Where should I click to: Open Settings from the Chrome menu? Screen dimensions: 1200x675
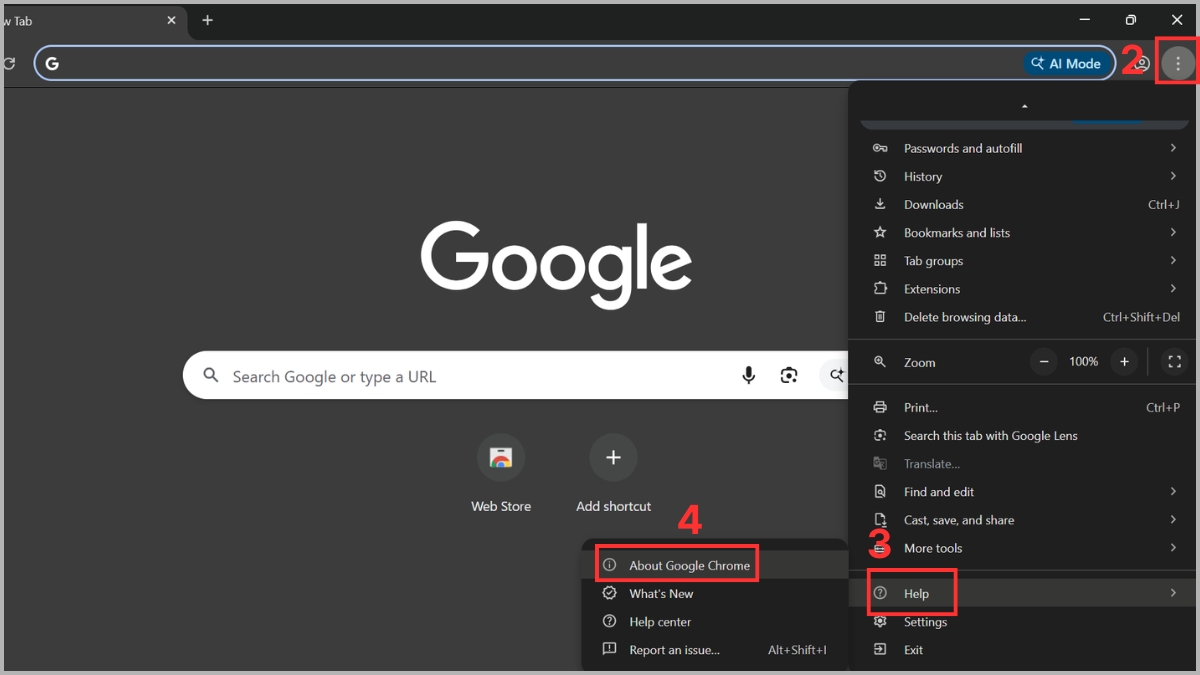coord(1022,622)
